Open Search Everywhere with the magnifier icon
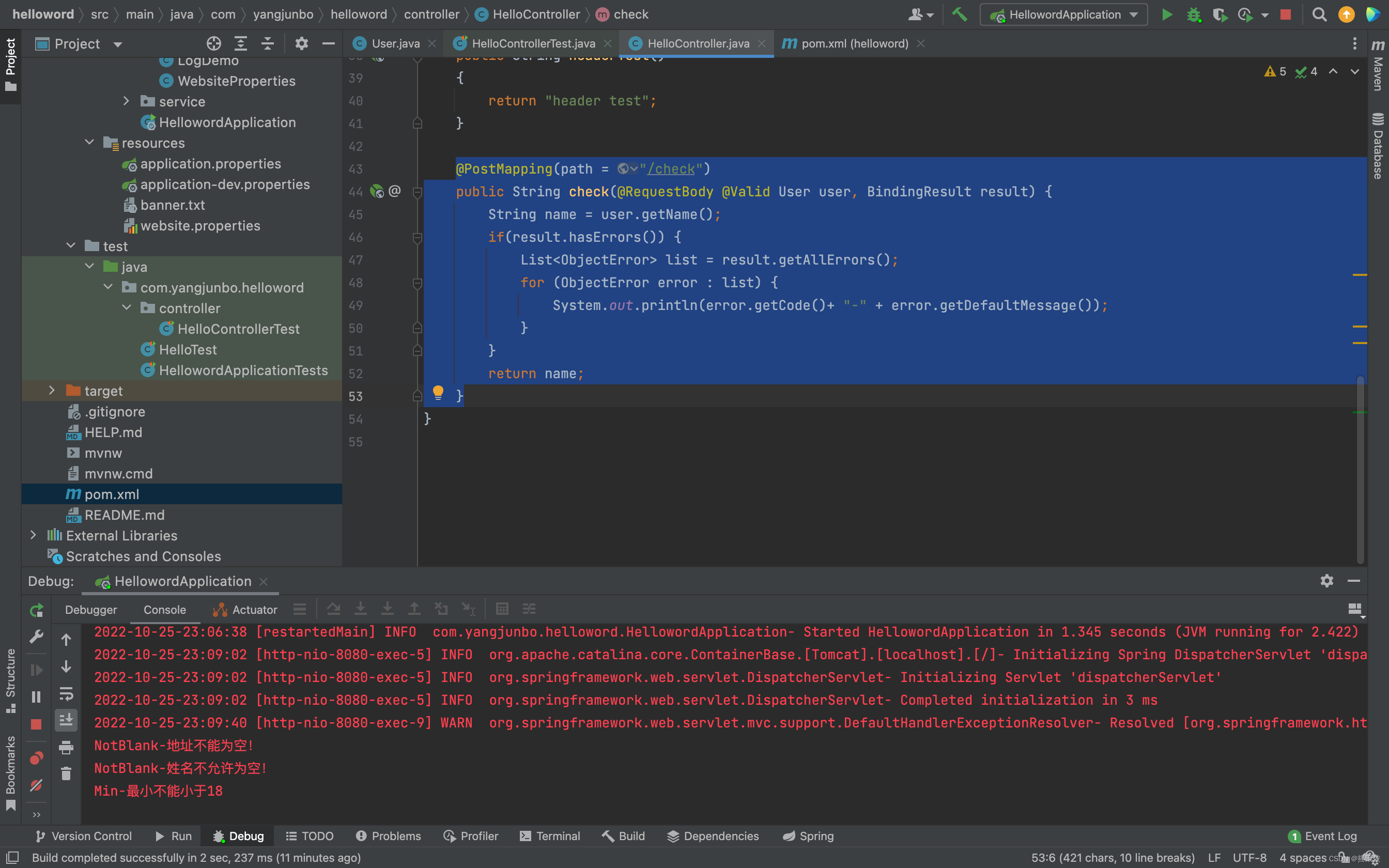 click(1320, 14)
